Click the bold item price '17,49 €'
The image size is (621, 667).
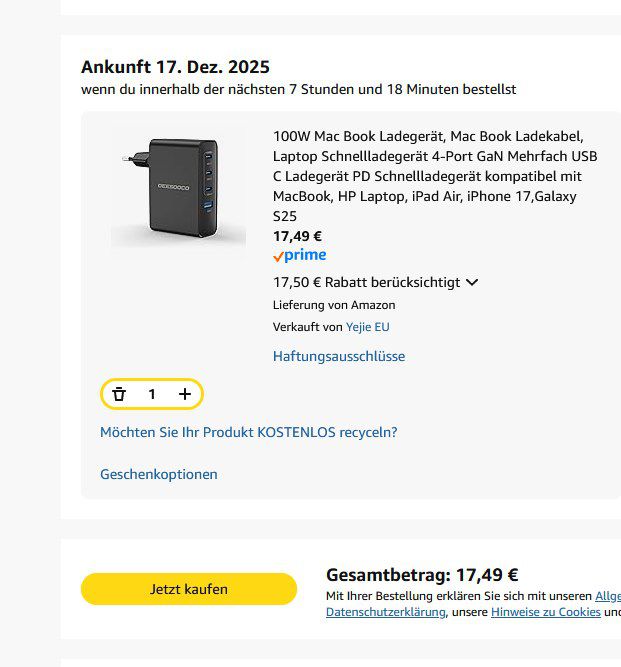tap(297, 236)
